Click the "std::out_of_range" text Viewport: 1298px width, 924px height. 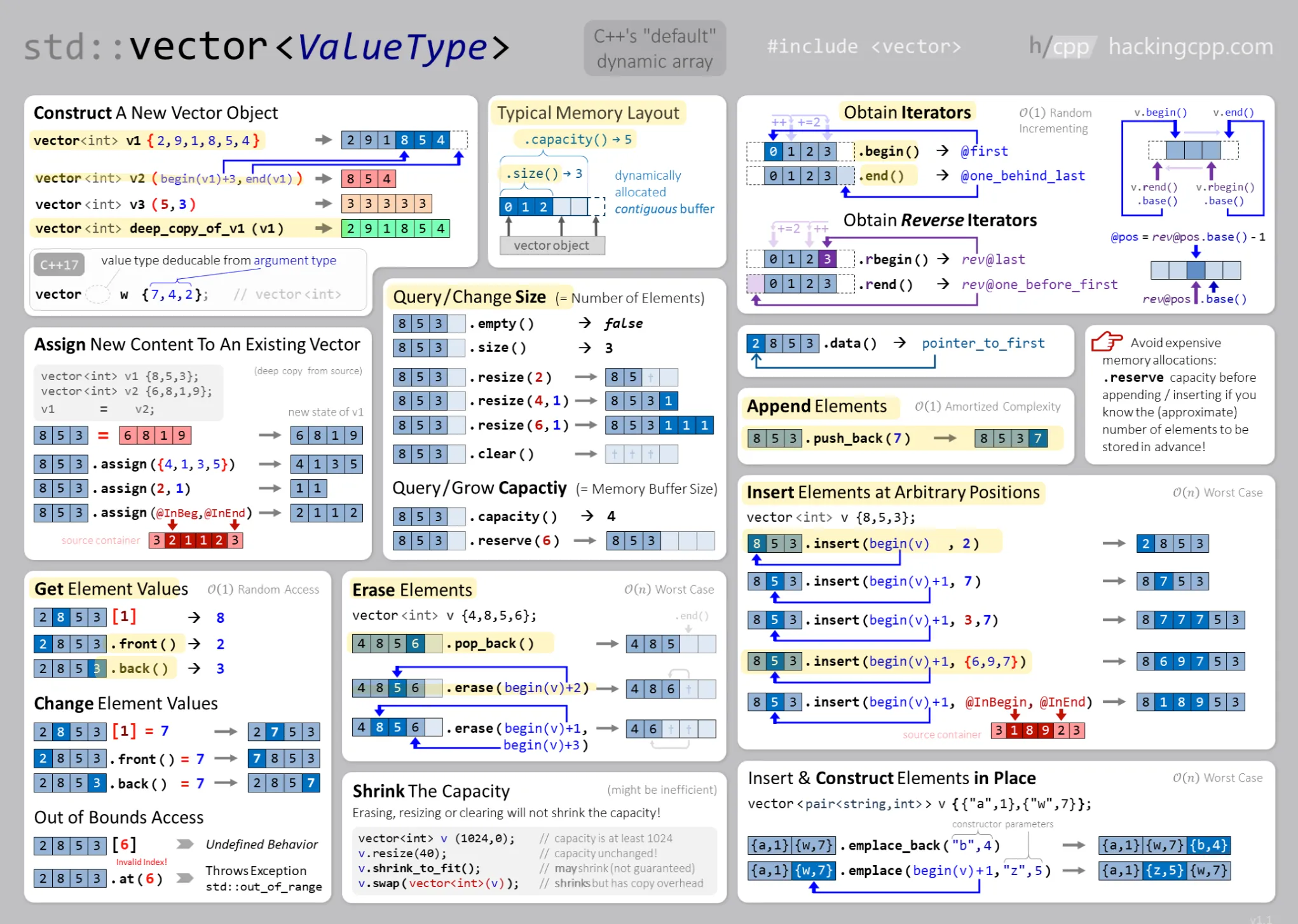coord(263,887)
